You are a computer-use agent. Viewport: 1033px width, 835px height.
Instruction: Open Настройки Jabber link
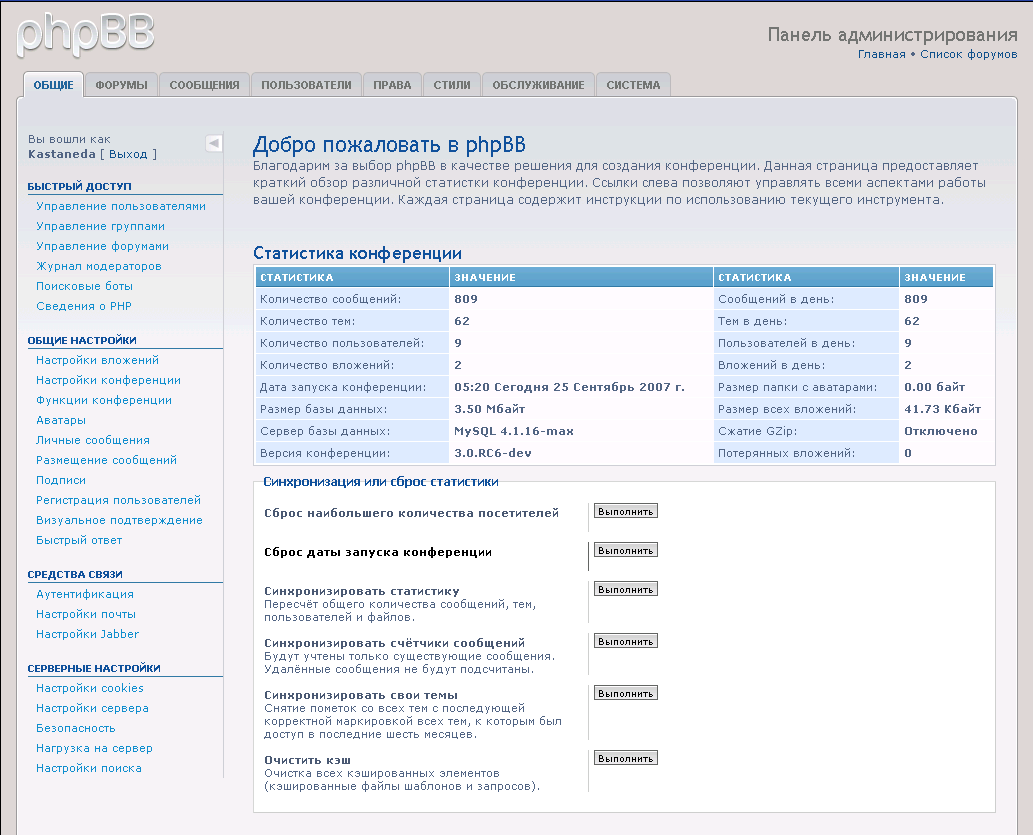point(88,634)
